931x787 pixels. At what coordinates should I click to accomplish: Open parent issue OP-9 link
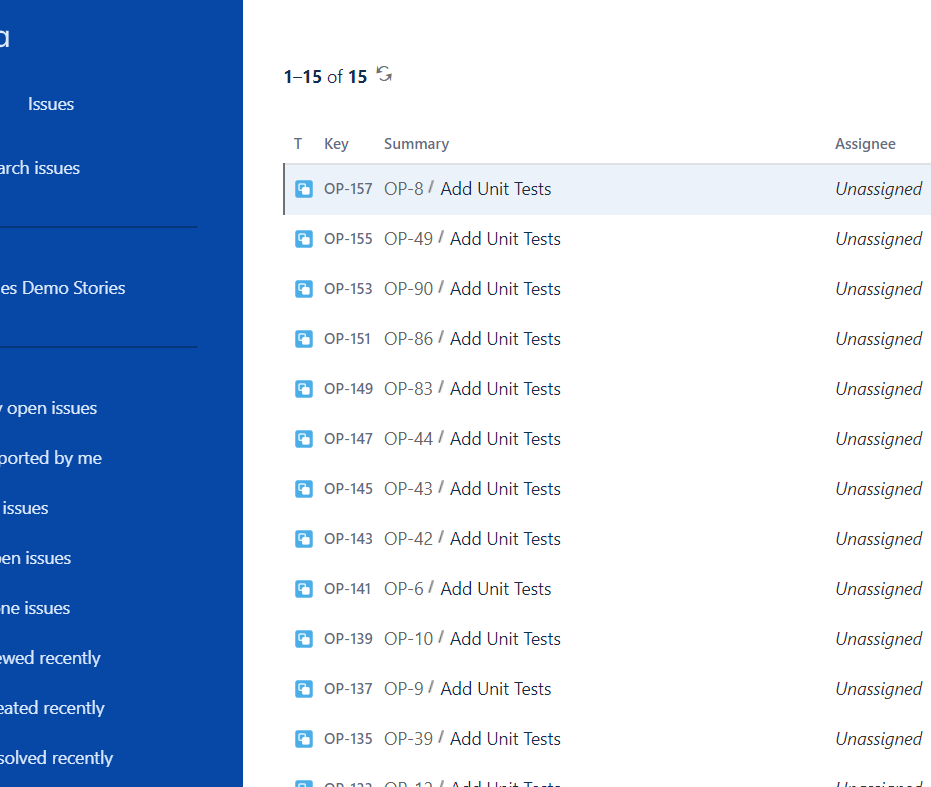[x=404, y=688]
